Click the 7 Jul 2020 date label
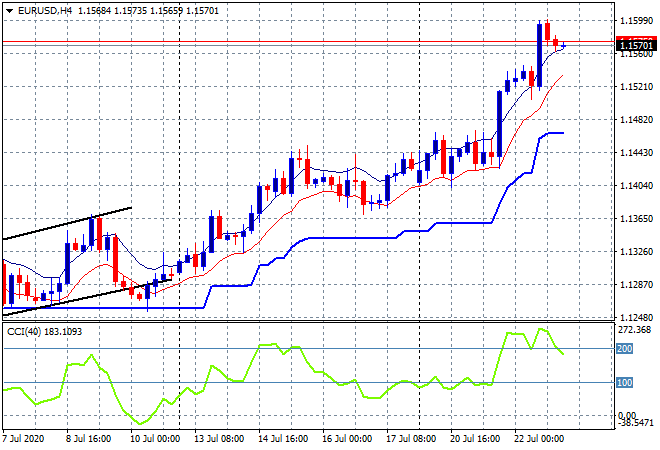Screen dimensions: 660x450 coord(23,439)
